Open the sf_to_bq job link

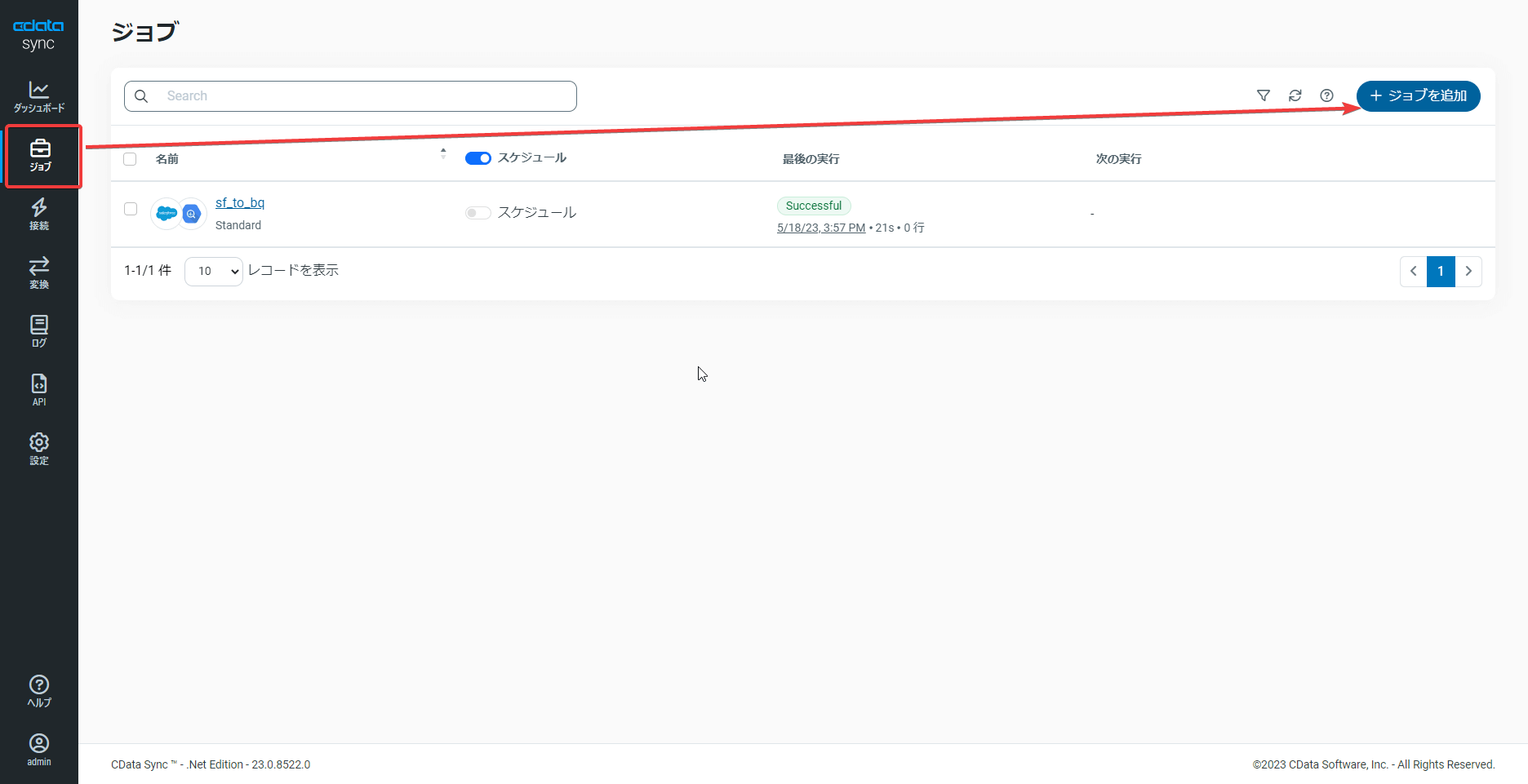tap(240, 203)
